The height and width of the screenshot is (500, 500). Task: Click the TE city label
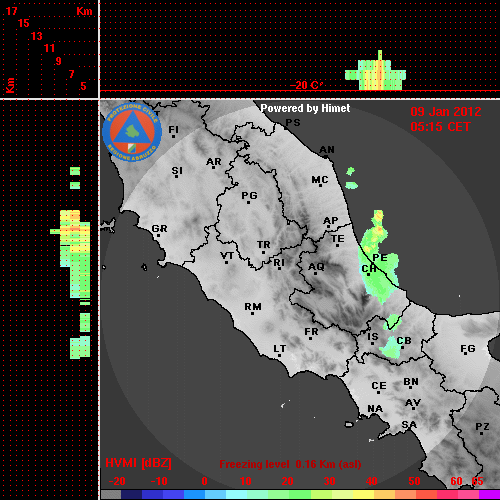pos(338,239)
